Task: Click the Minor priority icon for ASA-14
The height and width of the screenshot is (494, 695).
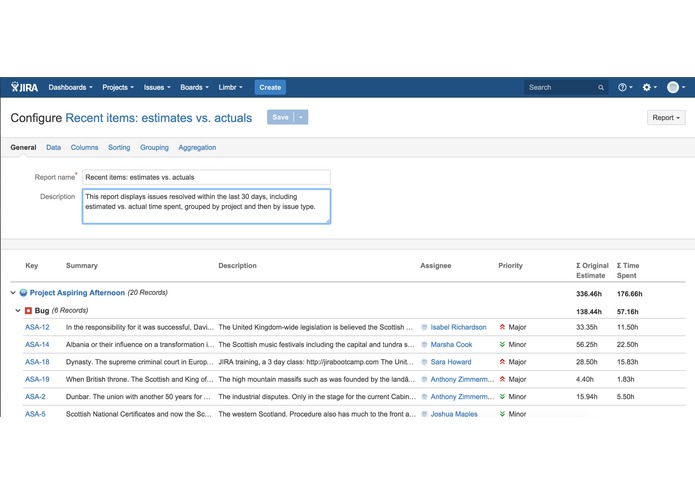Action: pyautogui.click(x=502, y=344)
